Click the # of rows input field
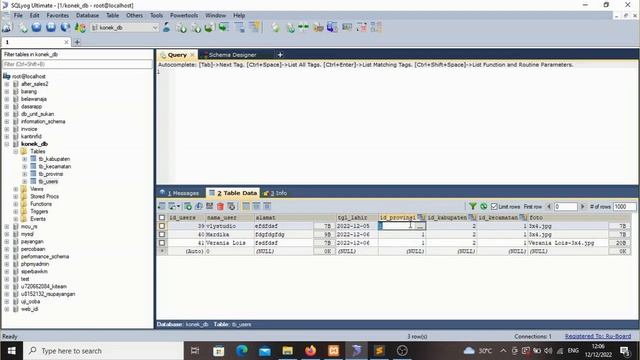This screenshot has height=360, width=640. [x=624, y=207]
